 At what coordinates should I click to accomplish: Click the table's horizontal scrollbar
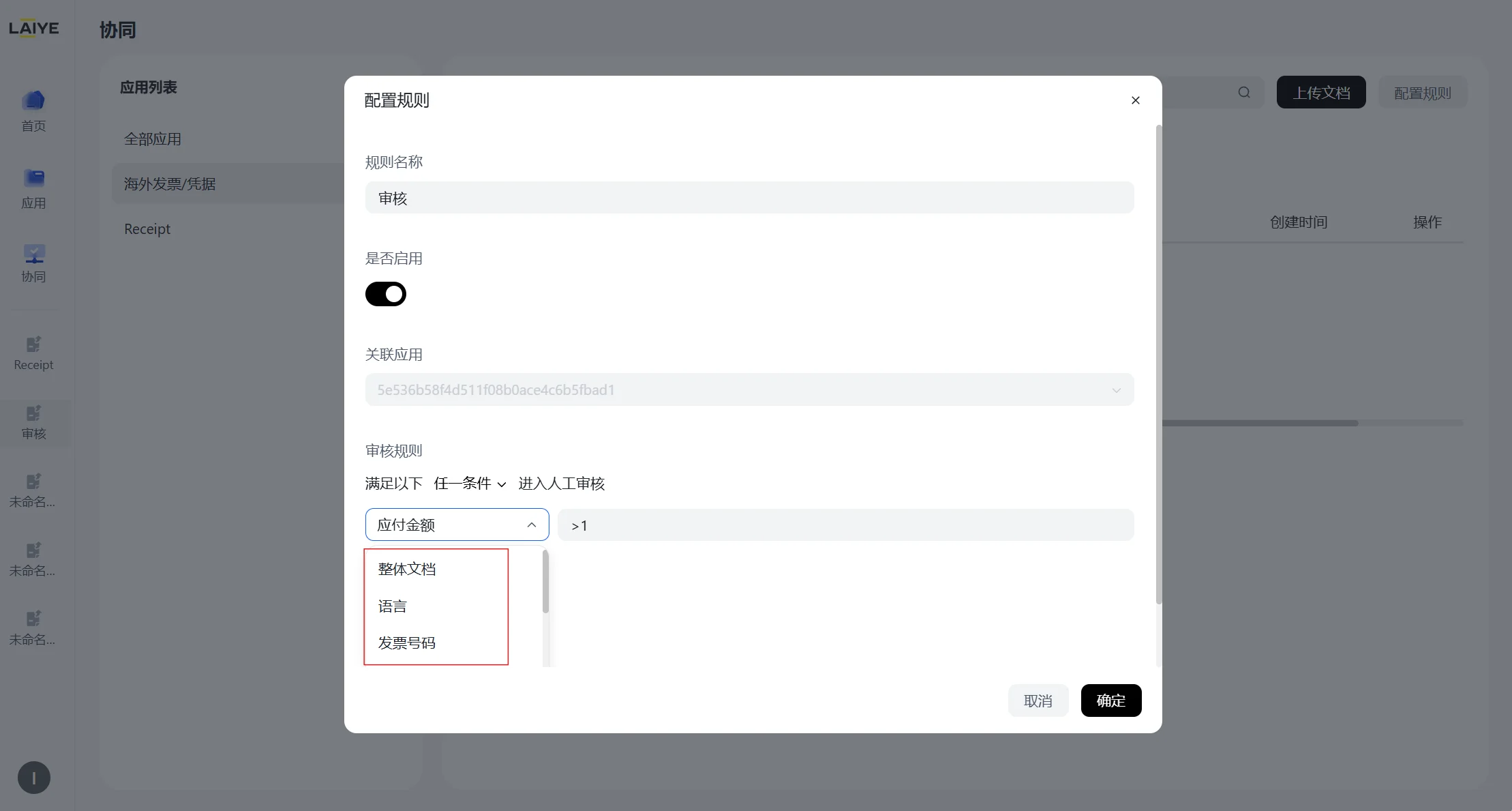point(1260,423)
